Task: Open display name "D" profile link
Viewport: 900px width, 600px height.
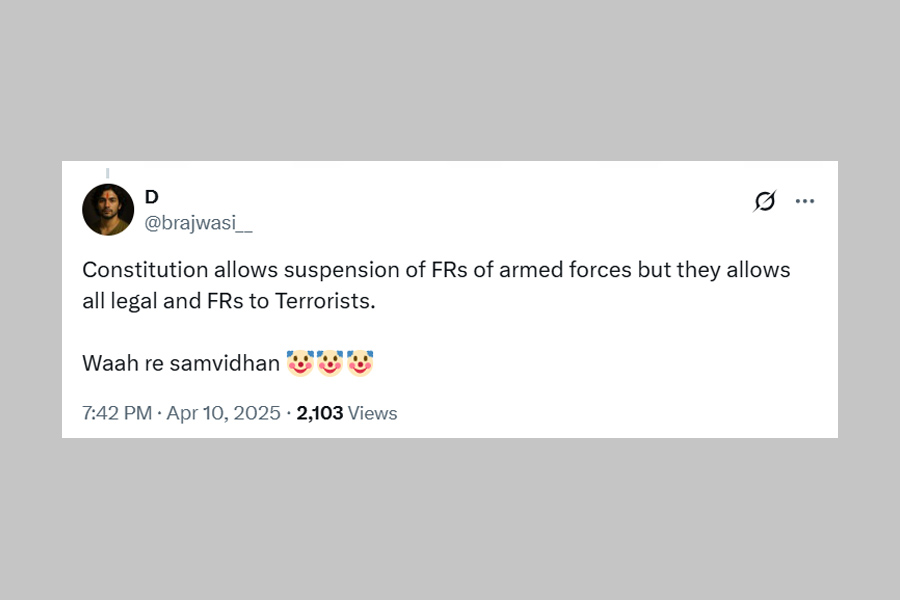Action: pos(152,197)
